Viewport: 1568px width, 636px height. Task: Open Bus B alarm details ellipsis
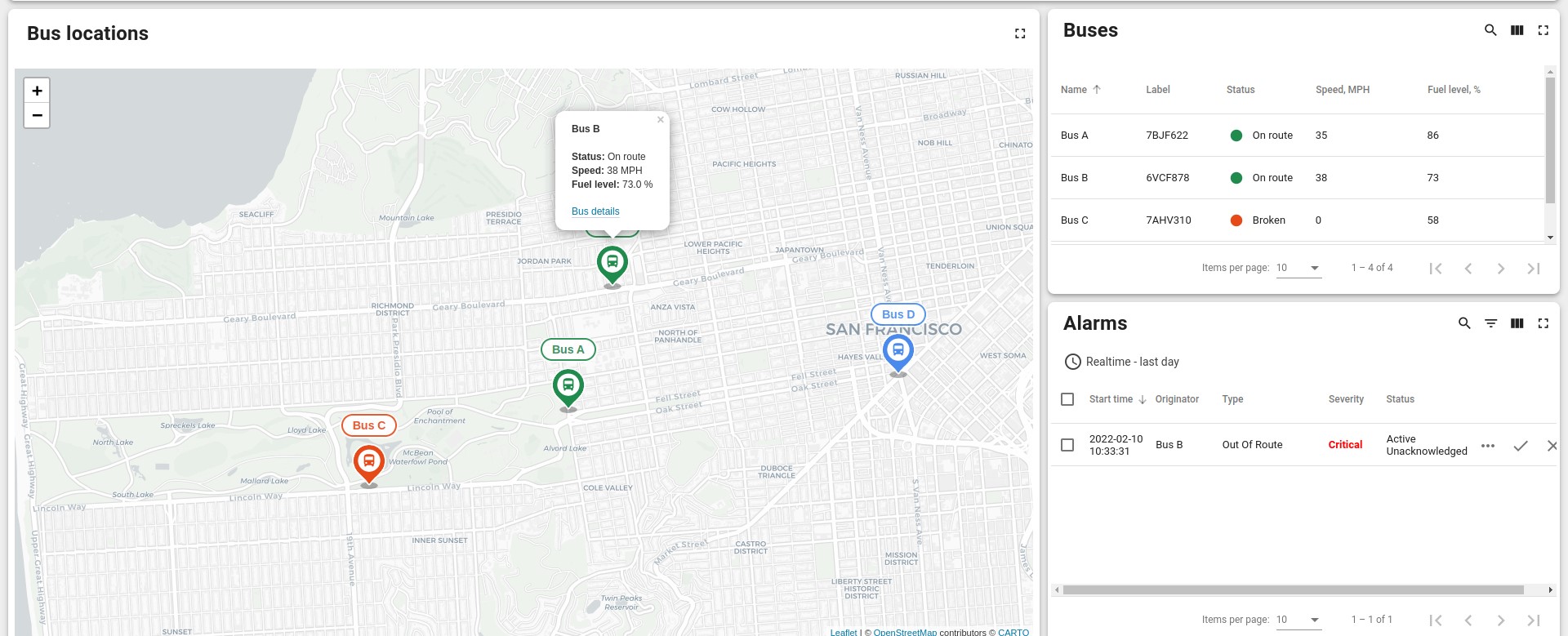pyautogui.click(x=1488, y=446)
